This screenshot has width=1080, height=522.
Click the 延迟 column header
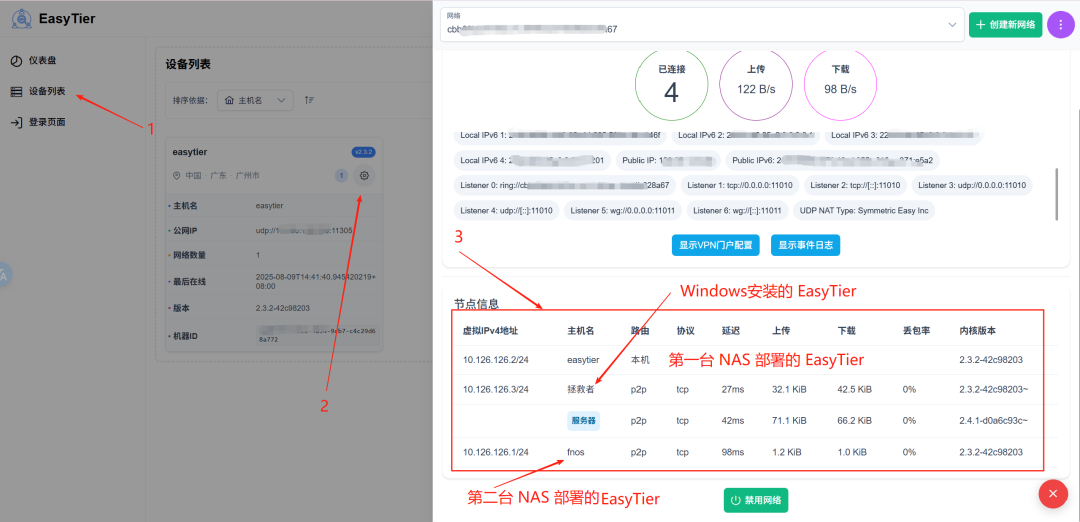pyautogui.click(x=731, y=331)
